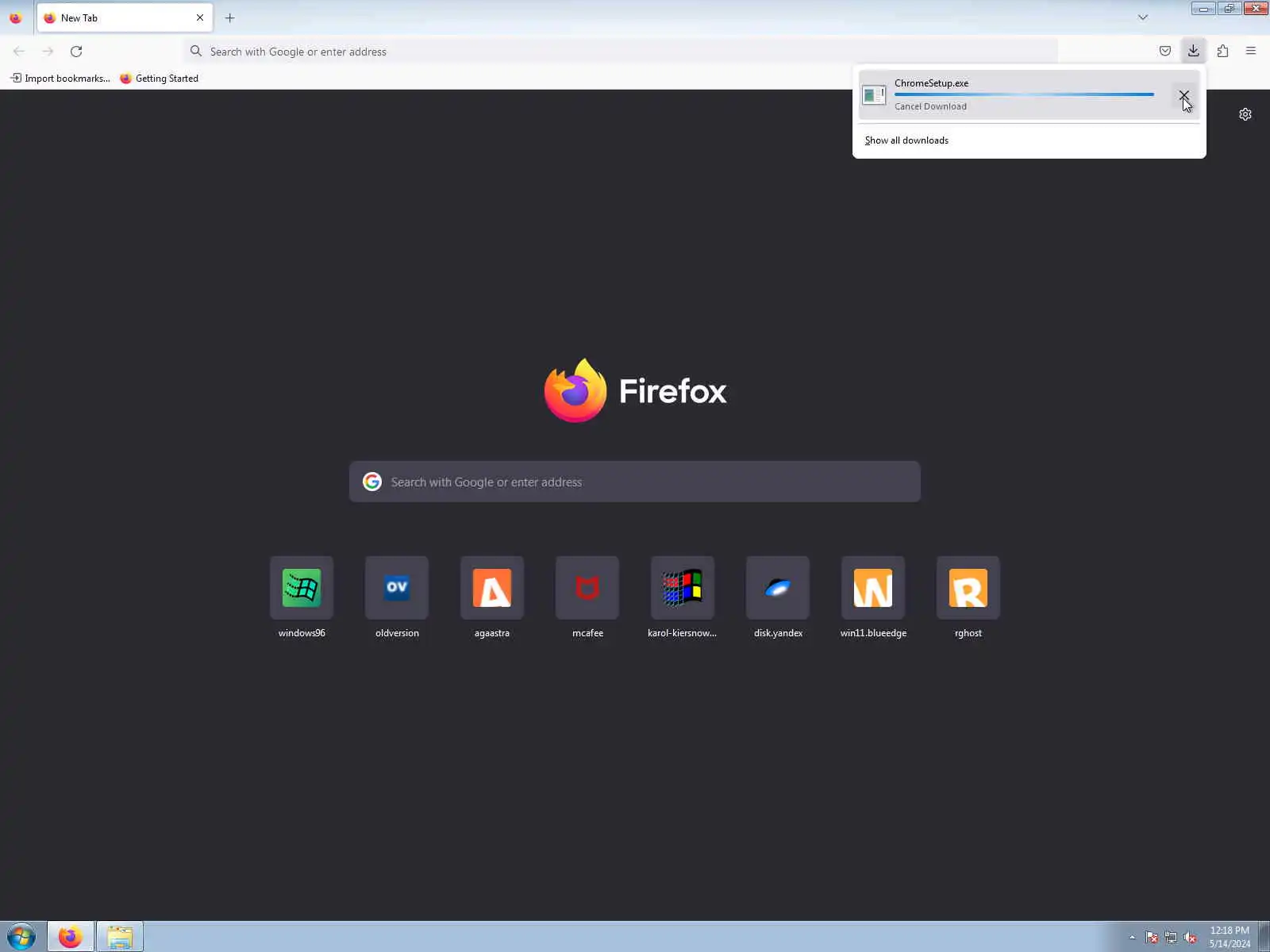
Task: Click Import bookmarks in bookmarks toolbar
Action: tap(60, 79)
